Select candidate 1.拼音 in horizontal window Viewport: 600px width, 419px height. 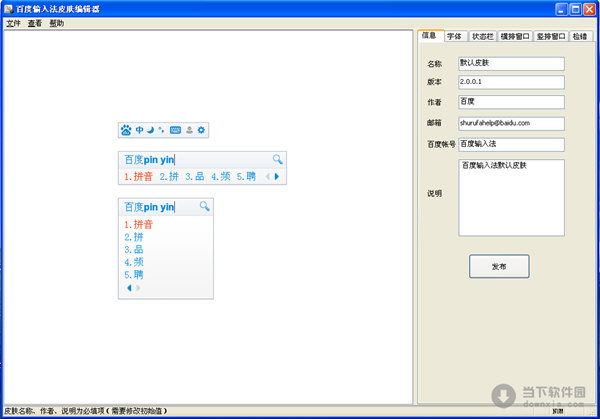click(x=138, y=176)
